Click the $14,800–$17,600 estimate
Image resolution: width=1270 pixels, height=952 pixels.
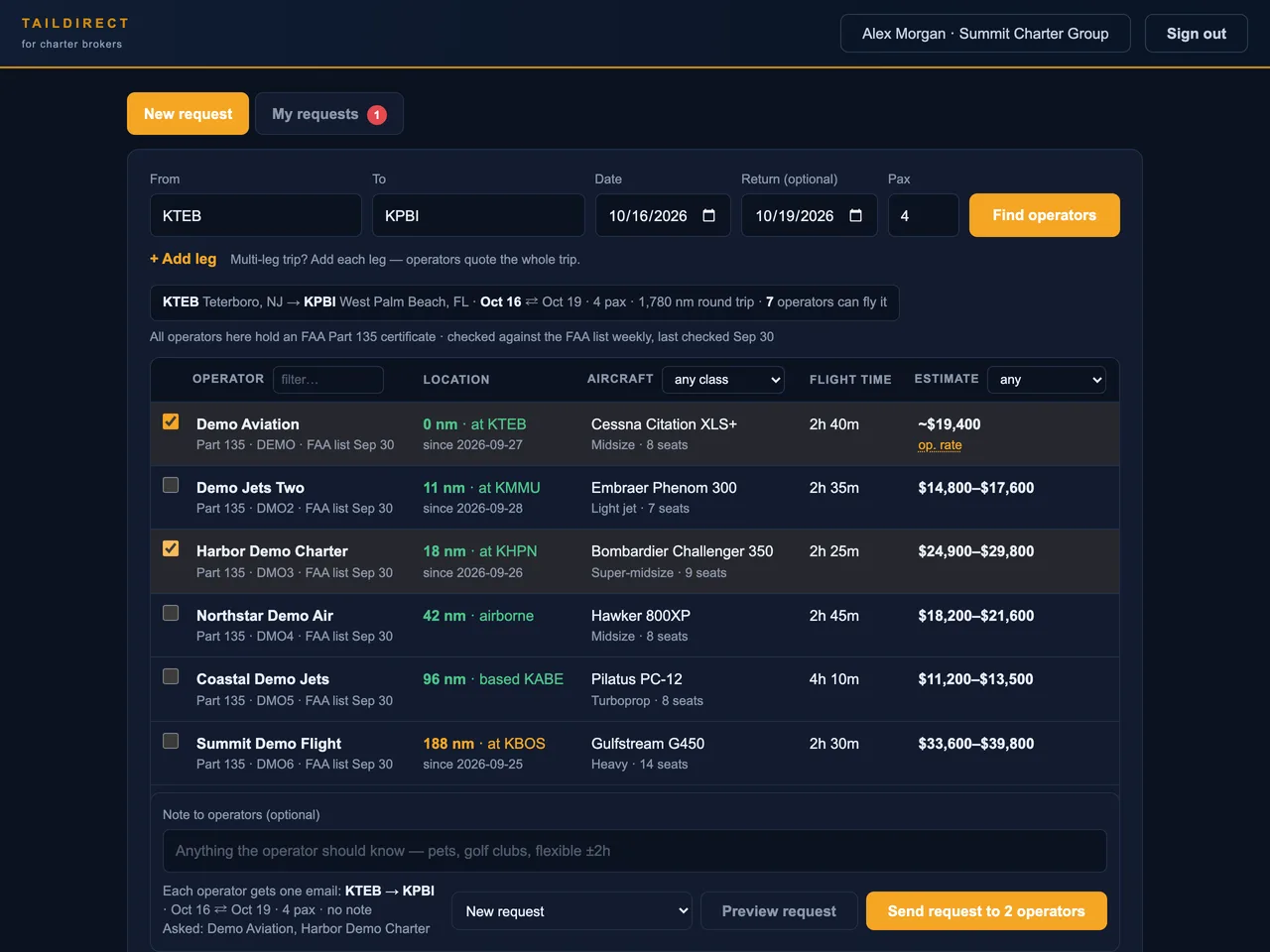[976, 488]
